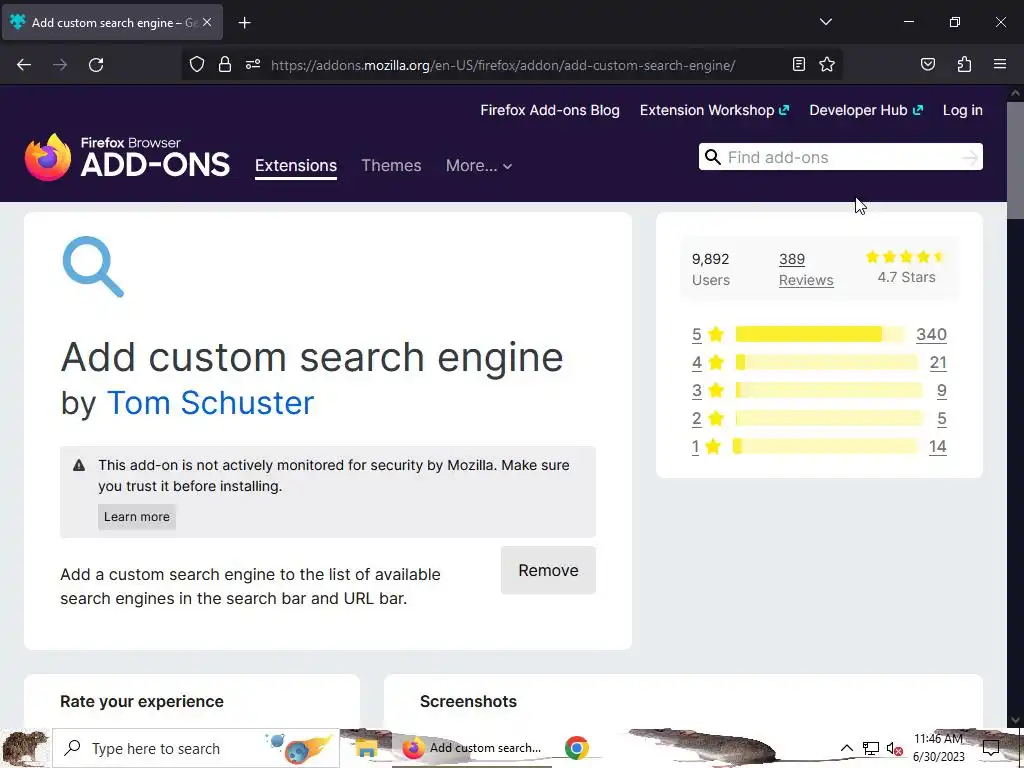The height and width of the screenshot is (768, 1024).
Task: Open the notifications action center
Action: pyautogui.click(x=991, y=748)
